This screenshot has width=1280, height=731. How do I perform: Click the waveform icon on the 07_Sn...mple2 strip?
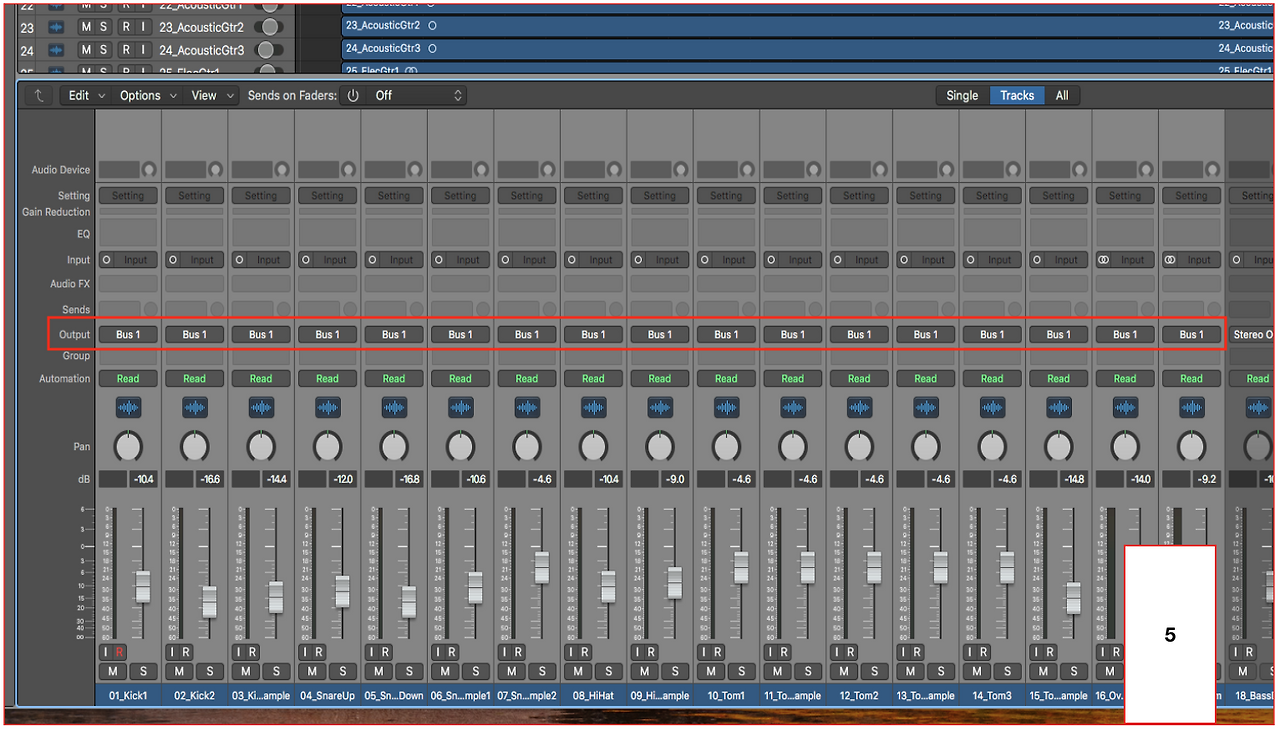527,408
